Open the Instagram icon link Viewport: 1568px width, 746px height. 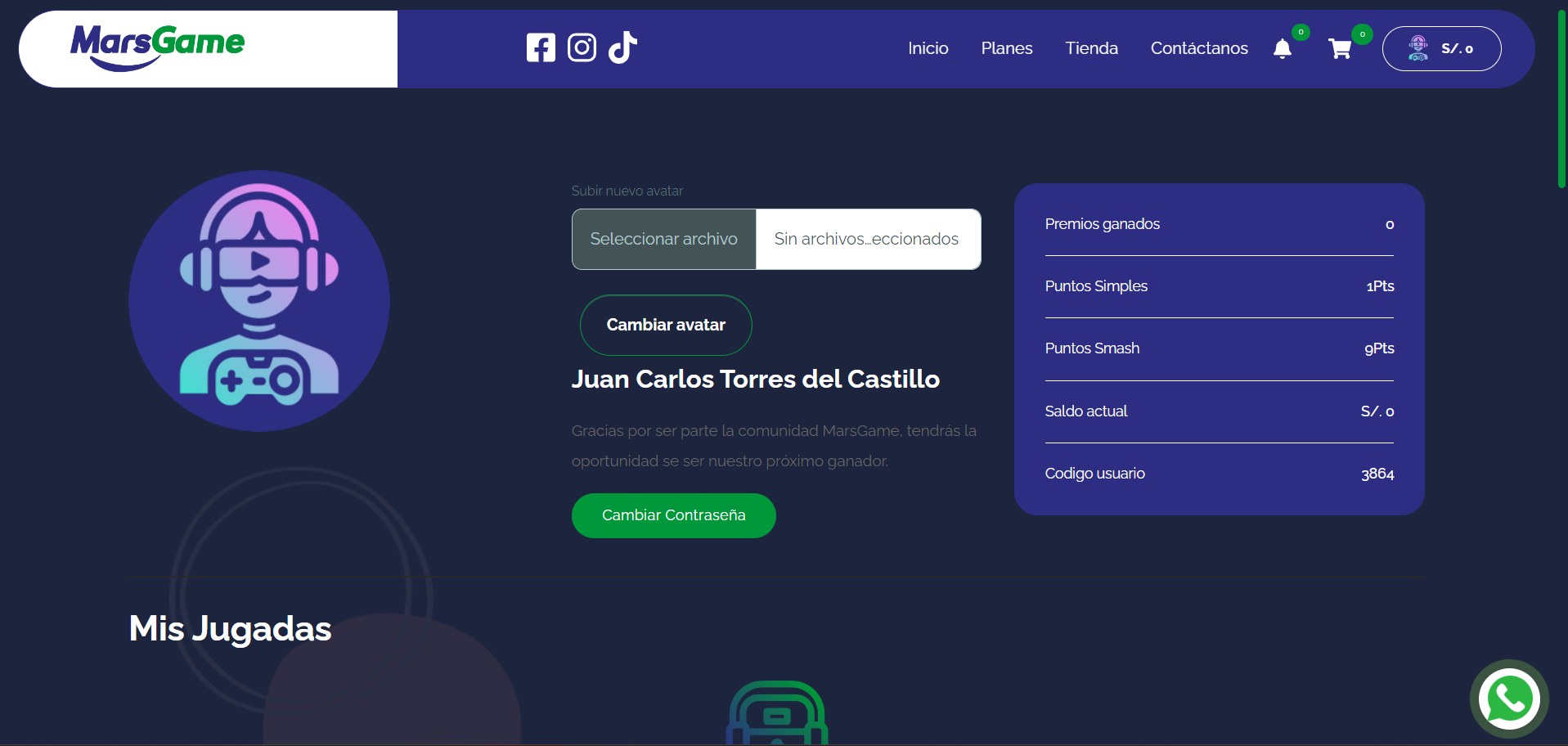point(582,47)
